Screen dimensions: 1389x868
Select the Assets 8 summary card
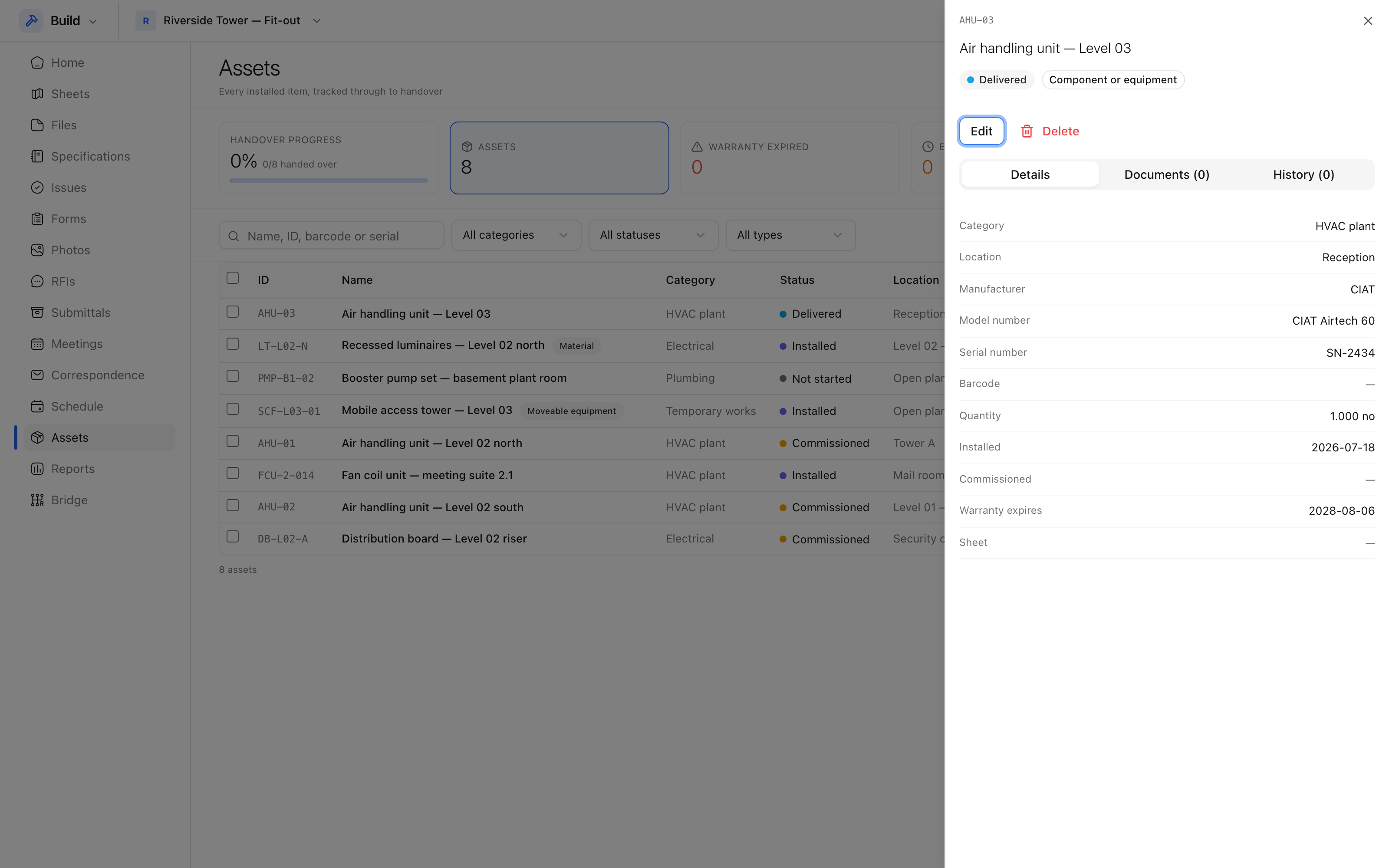(x=559, y=158)
